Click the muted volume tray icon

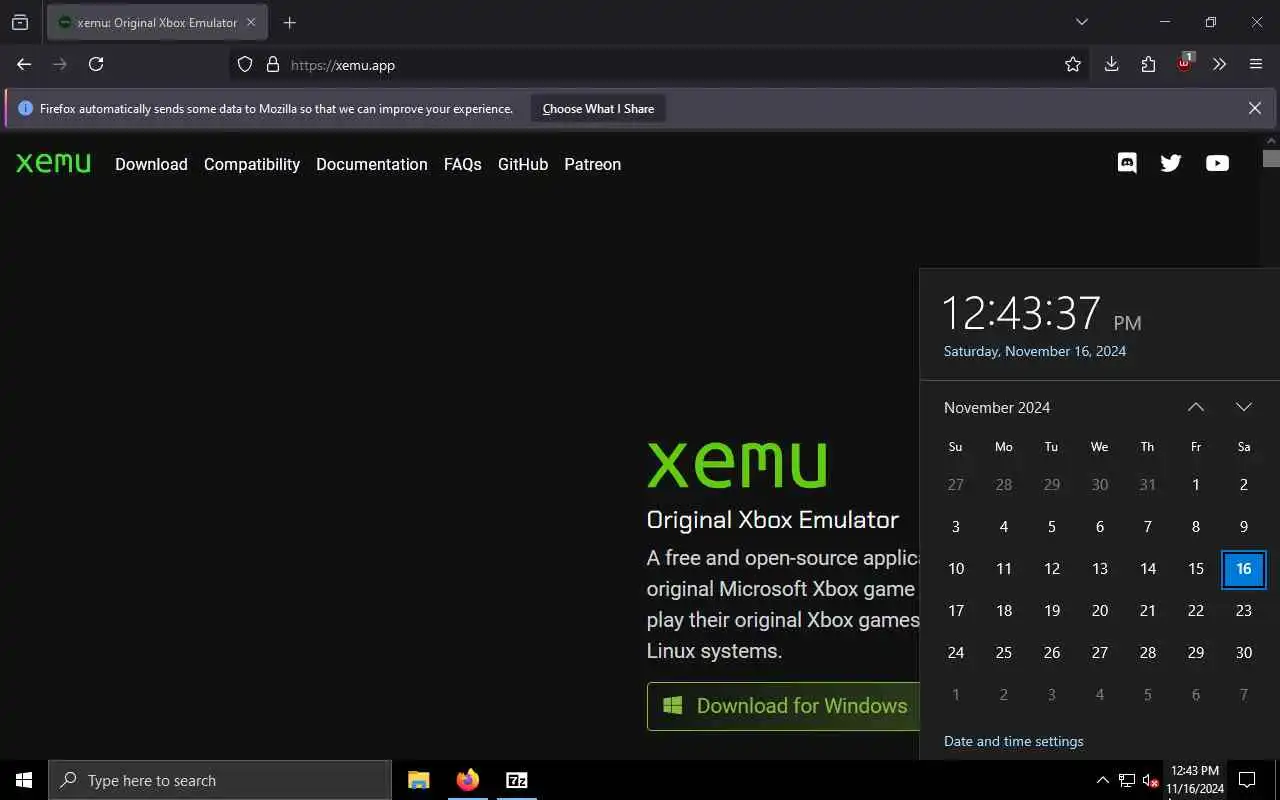coord(1150,780)
